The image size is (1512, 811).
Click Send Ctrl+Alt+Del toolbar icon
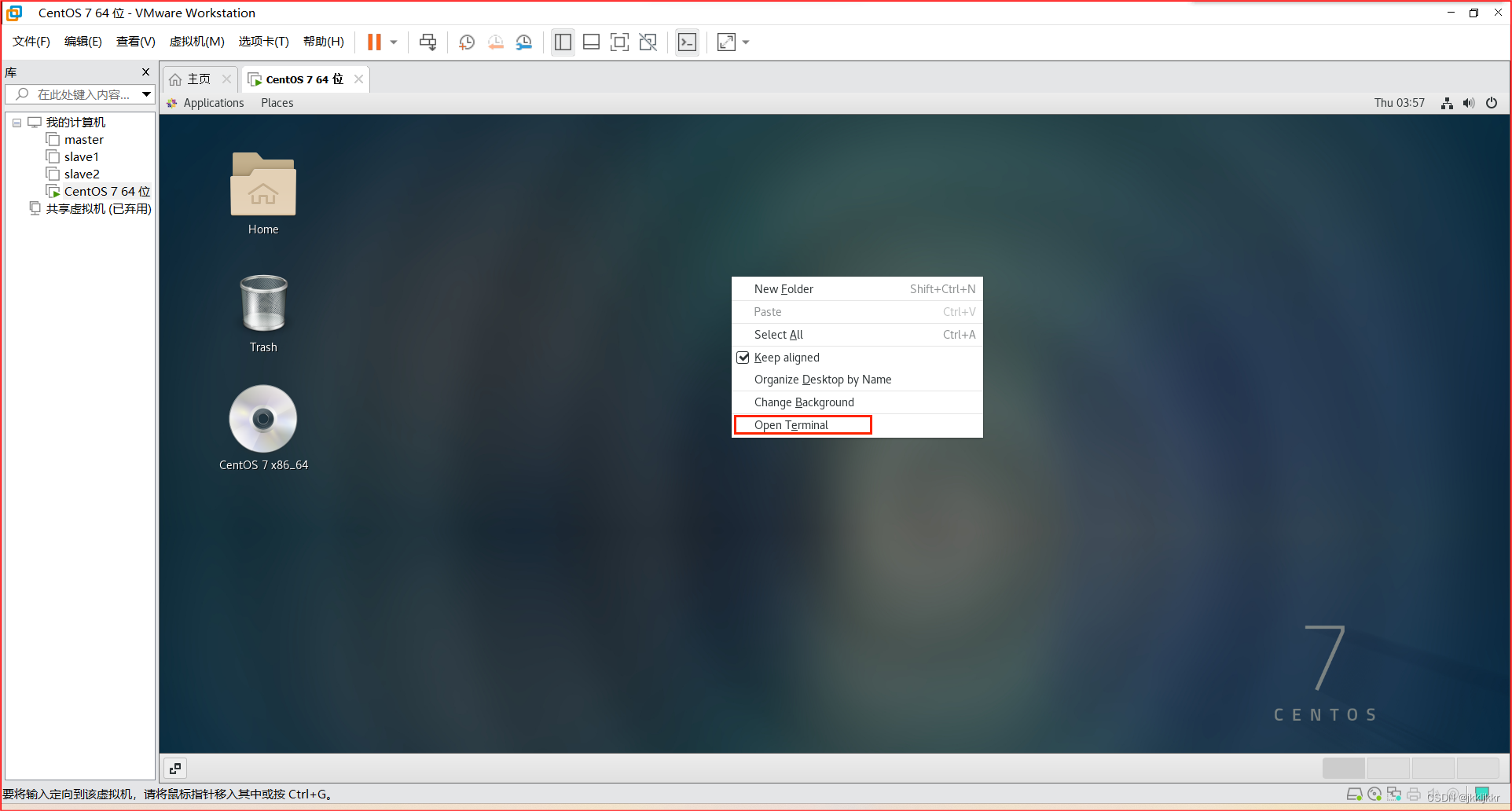[428, 42]
